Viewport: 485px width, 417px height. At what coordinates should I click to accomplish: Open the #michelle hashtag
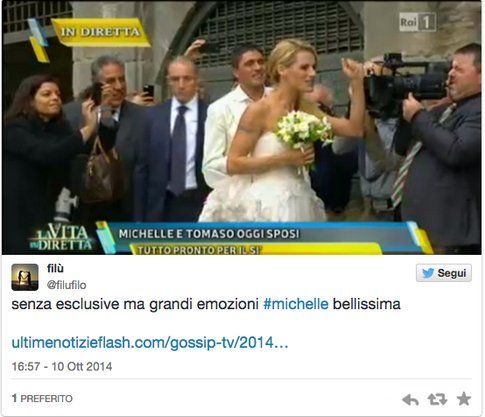pyautogui.click(x=296, y=304)
